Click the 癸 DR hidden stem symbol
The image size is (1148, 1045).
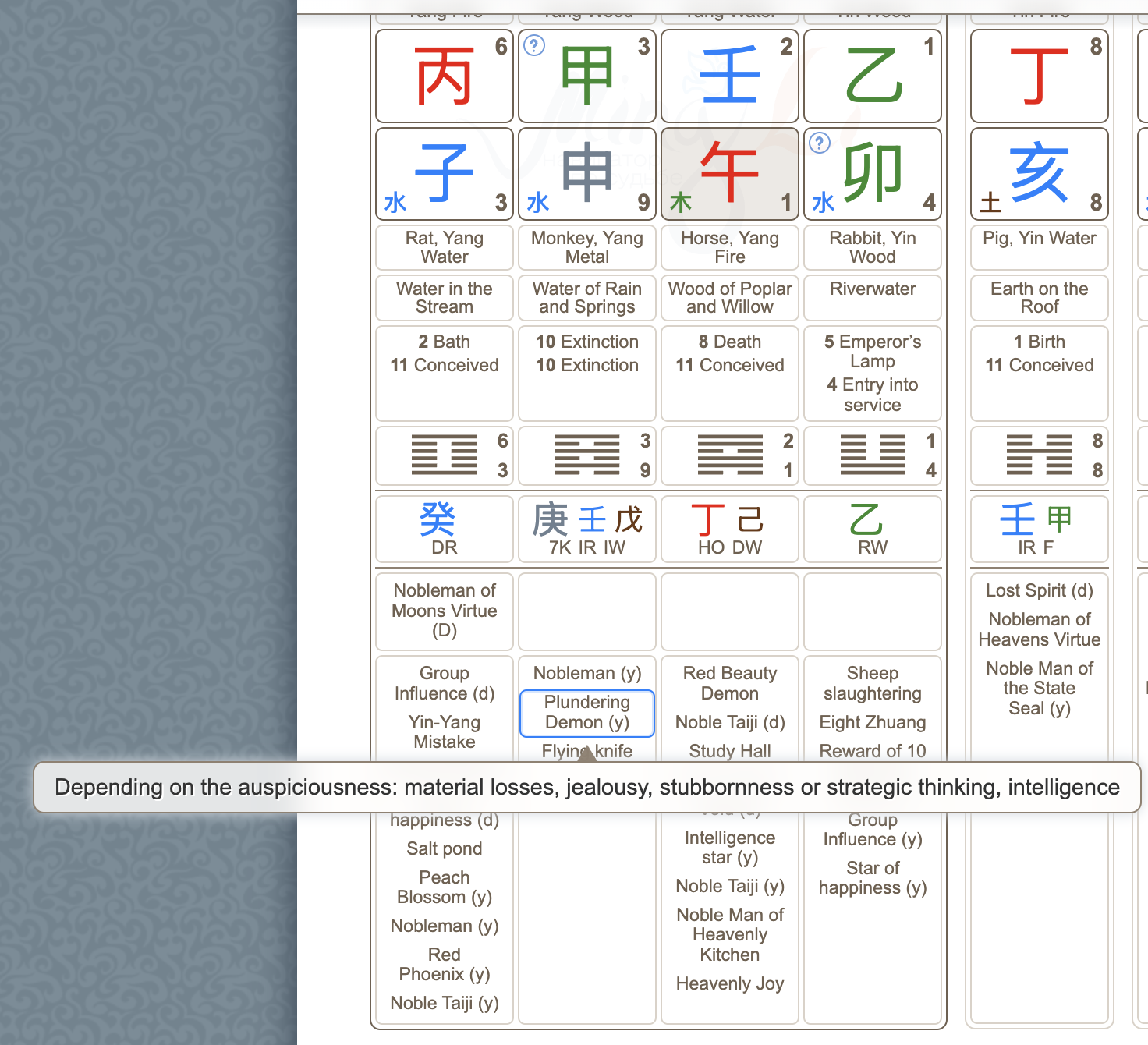[444, 517]
